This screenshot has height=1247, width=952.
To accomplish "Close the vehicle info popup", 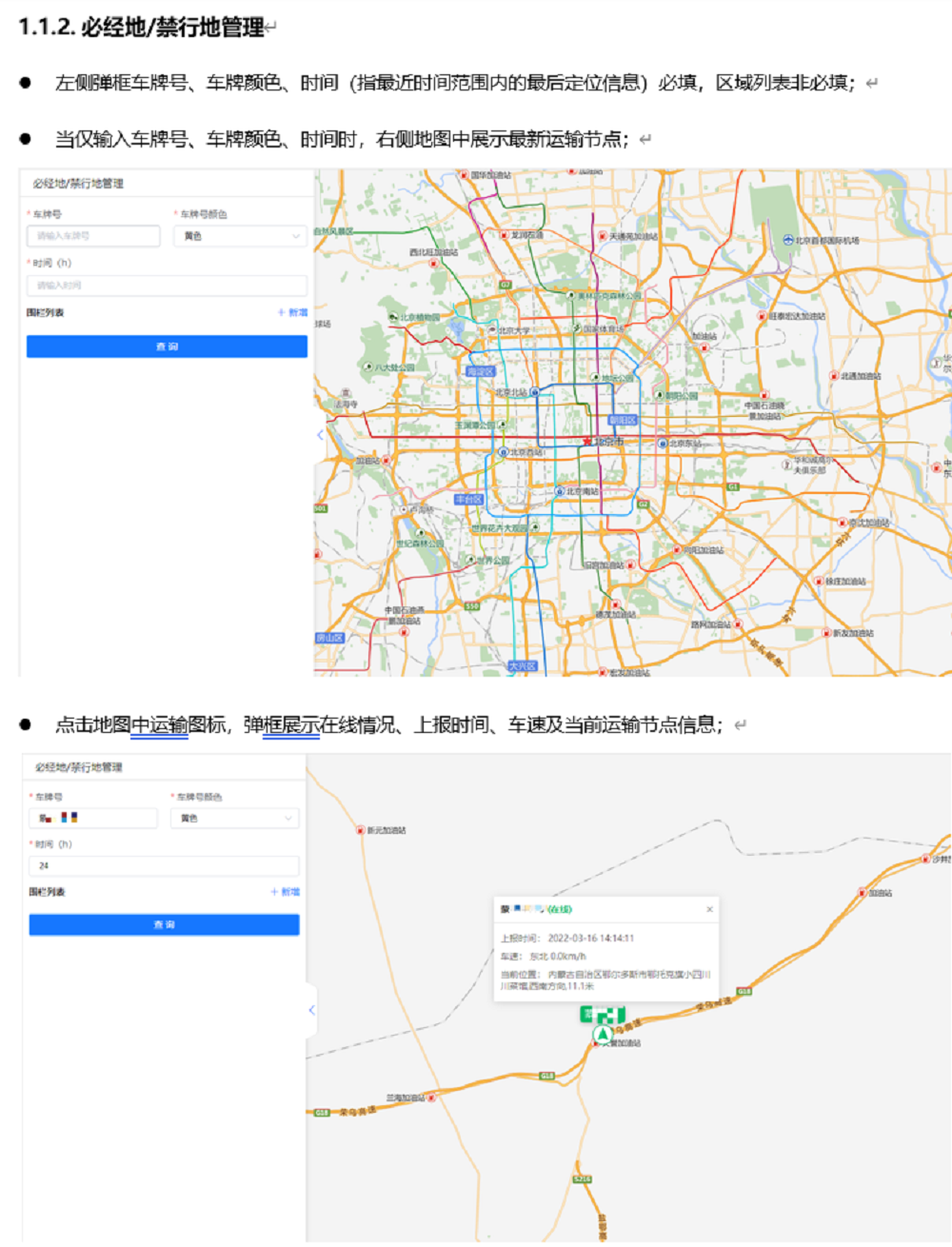I will 709,909.
